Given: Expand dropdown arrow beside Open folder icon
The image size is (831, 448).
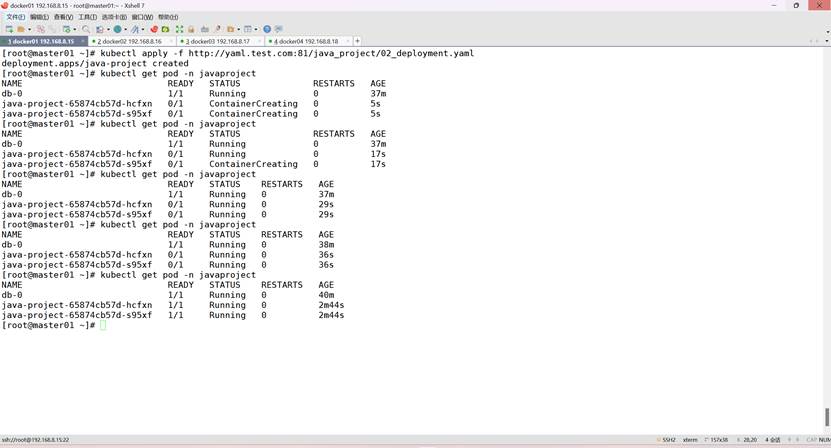Looking at the screenshot, I should click(29, 30).
